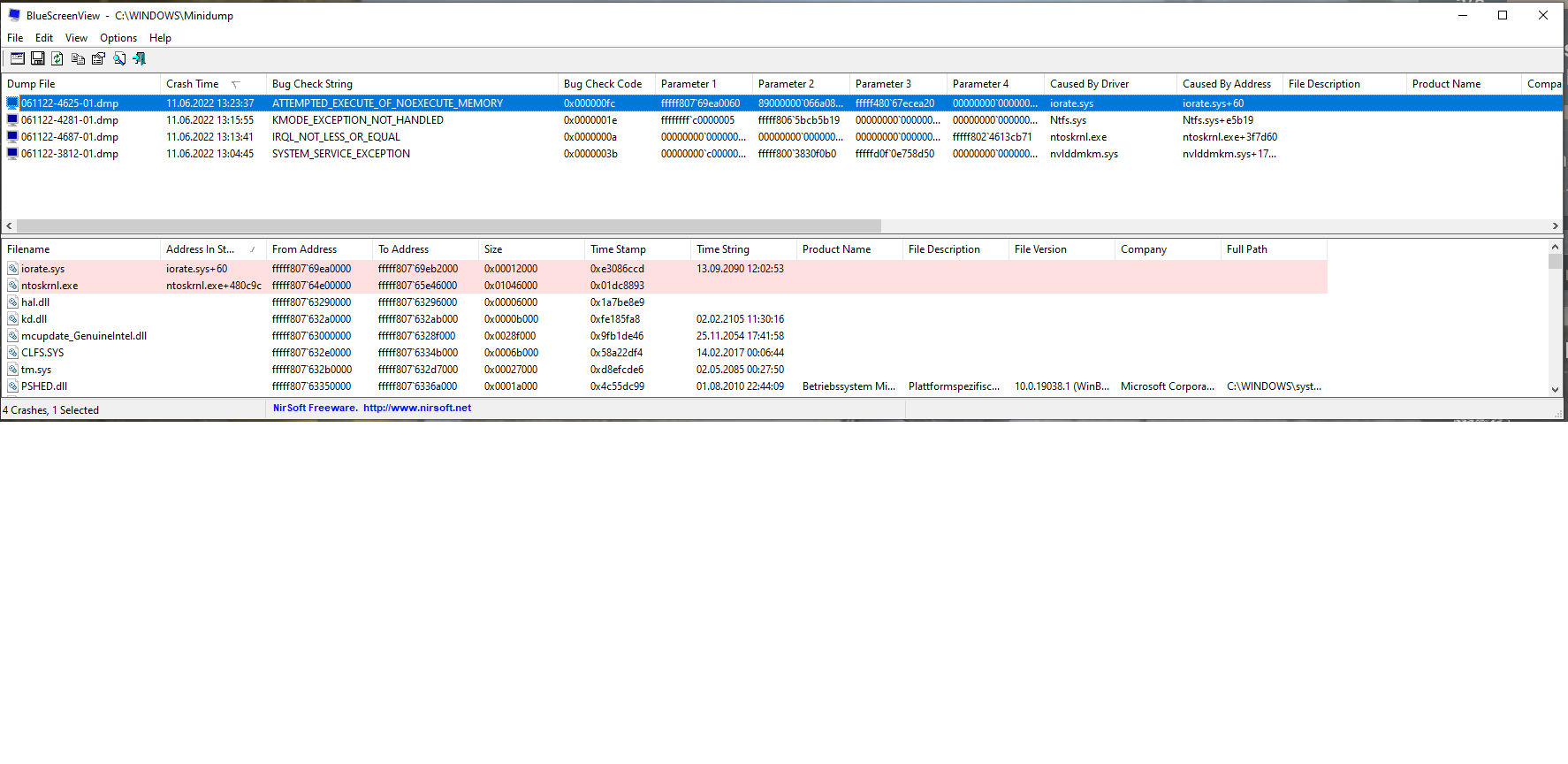The width and height of the screenshot is (1568, 764).
Task: Click the Parameter 1 column header
Action: (704, 84)
